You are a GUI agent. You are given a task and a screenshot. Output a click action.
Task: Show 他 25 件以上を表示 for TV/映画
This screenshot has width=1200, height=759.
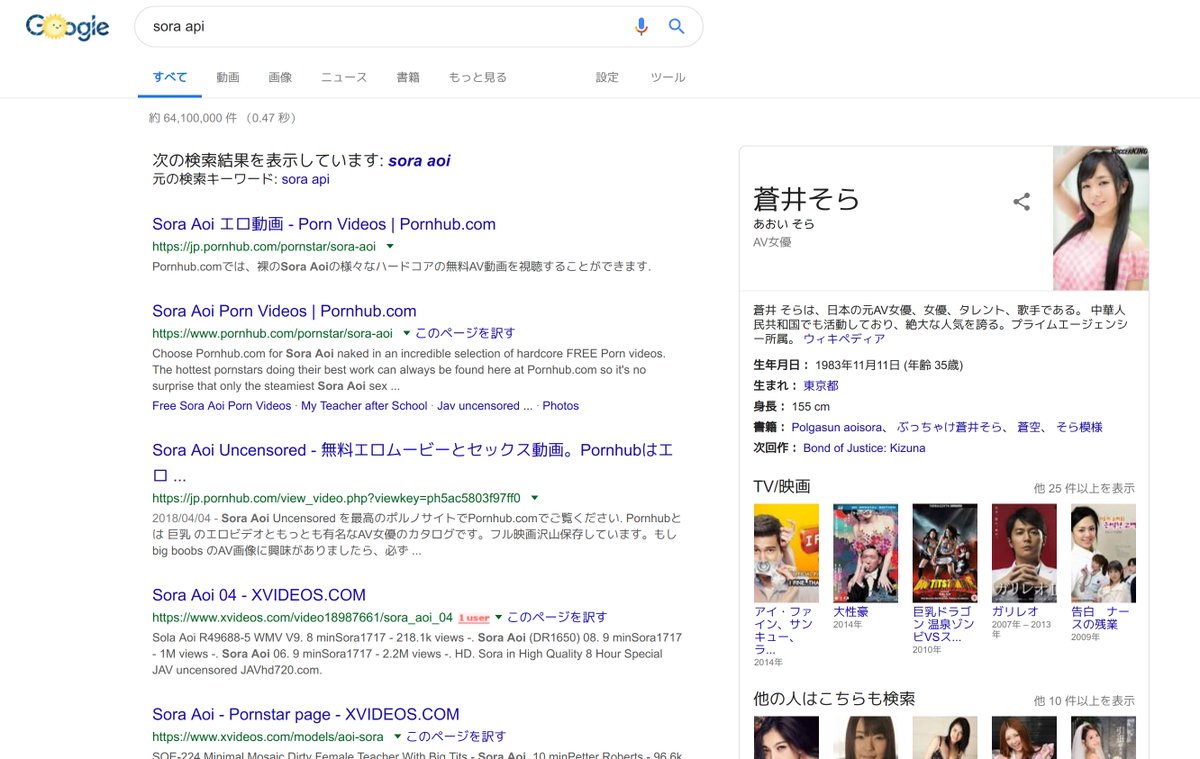(1084, 488)
